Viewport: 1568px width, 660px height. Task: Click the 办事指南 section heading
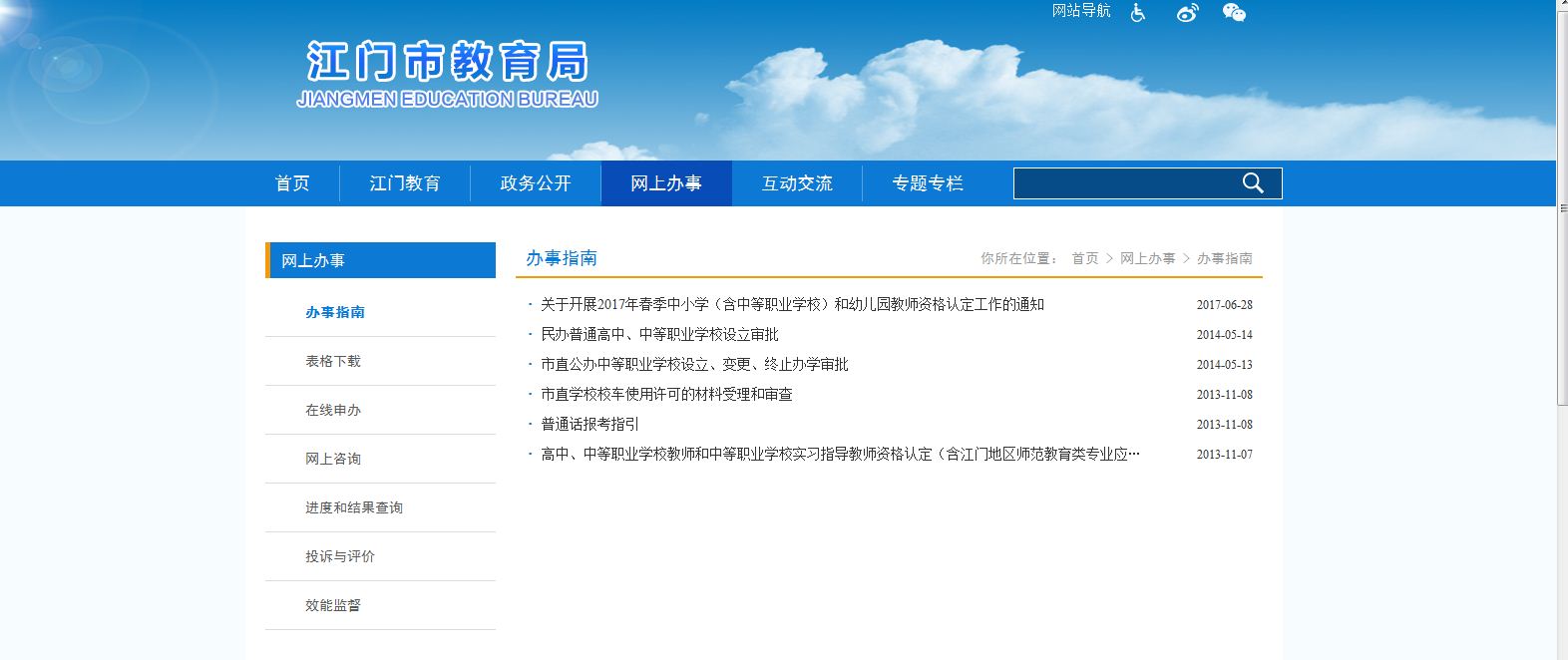coord(562,258)
